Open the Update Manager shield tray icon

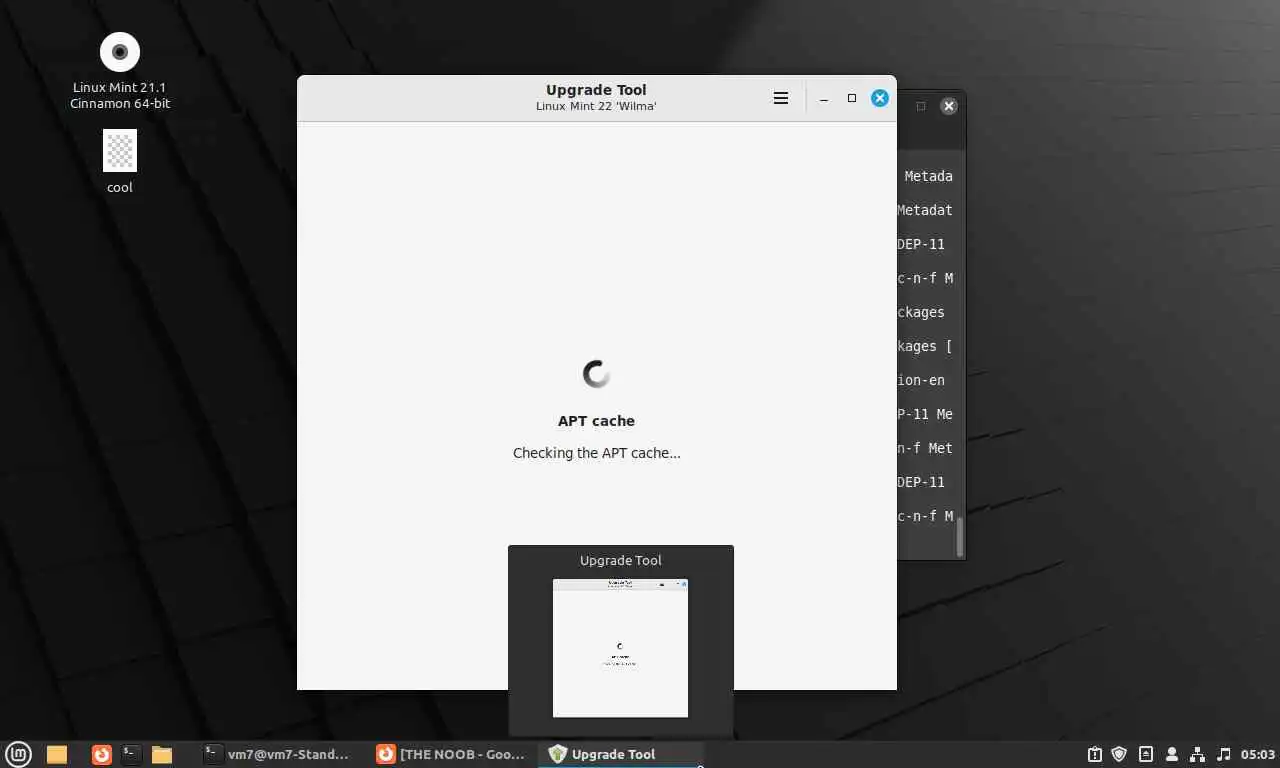(x=1120, y=754)
